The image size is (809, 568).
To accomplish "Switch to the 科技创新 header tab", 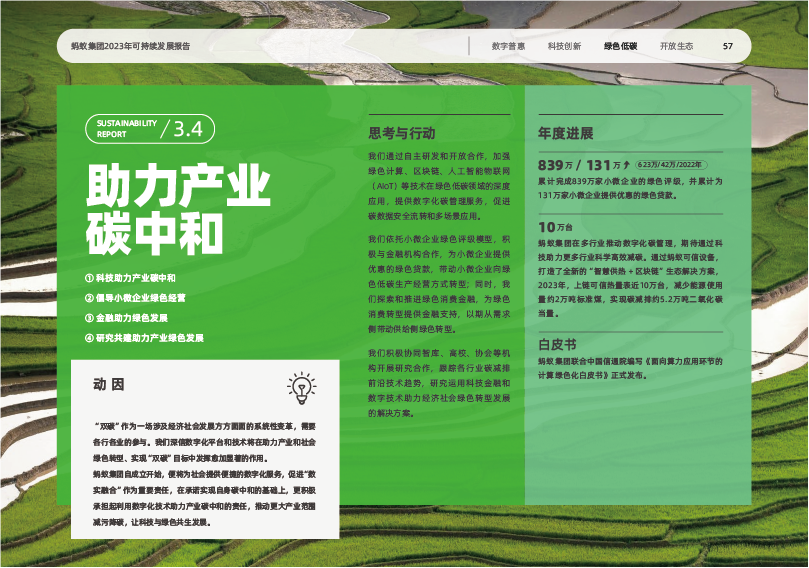I will 564,46.
